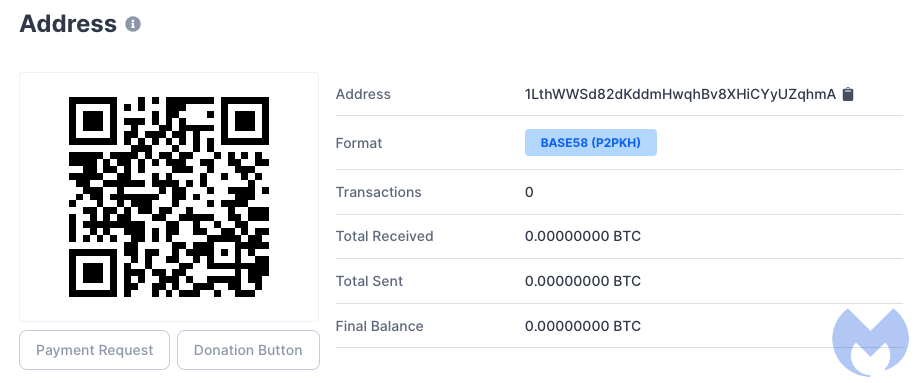Click the QR code image
922x383 pixels.
pyautogui.click(x=169, y=197)
